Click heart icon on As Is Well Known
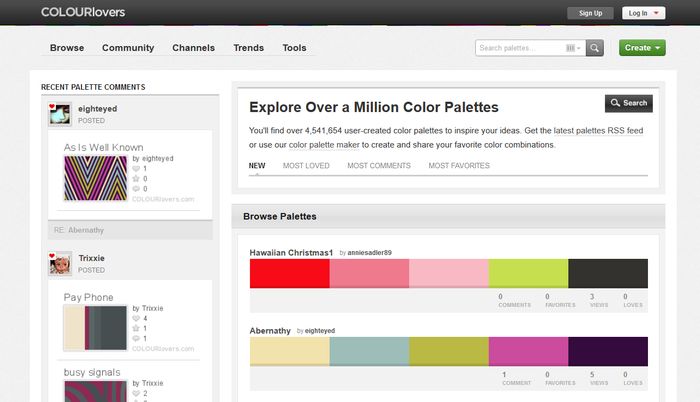This screenshot has width=700, height=402. point(137,168)
